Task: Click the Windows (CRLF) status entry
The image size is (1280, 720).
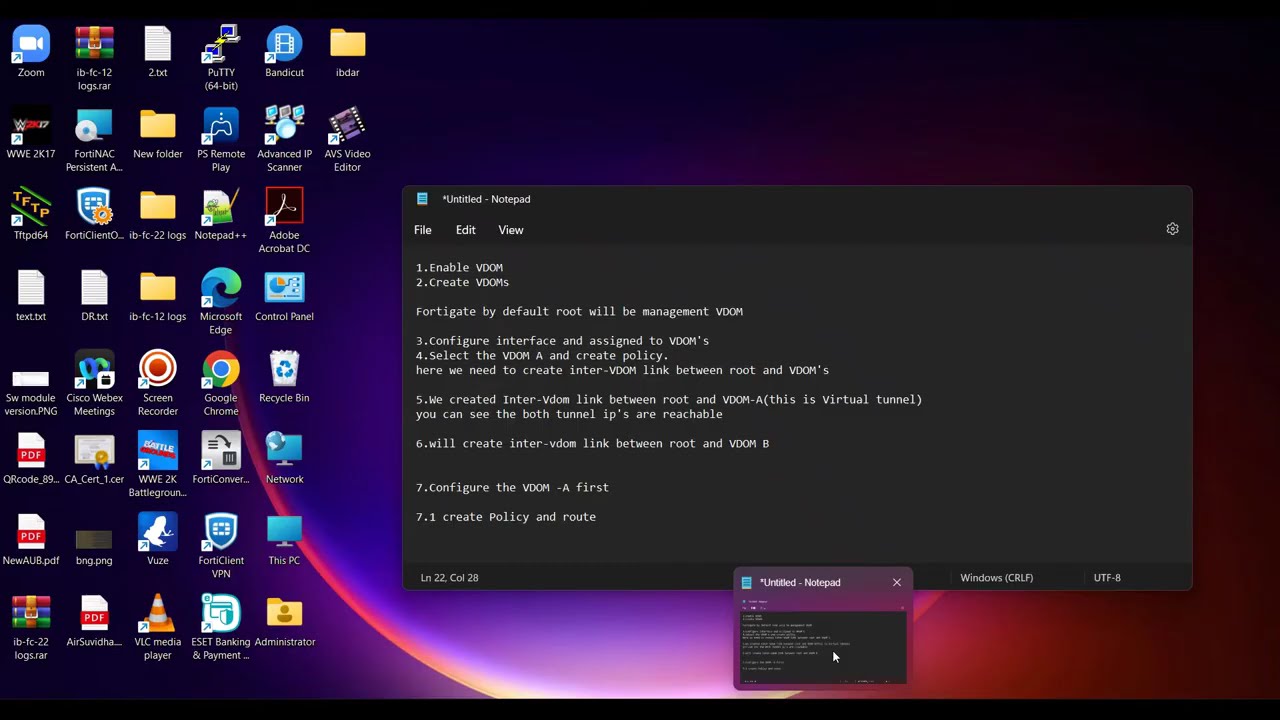Action: (996, 577)
